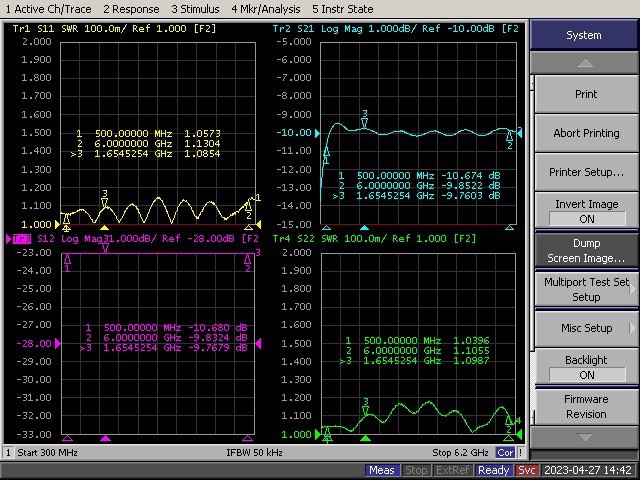Expand the Misc Setup submenu

pos(586,328)
